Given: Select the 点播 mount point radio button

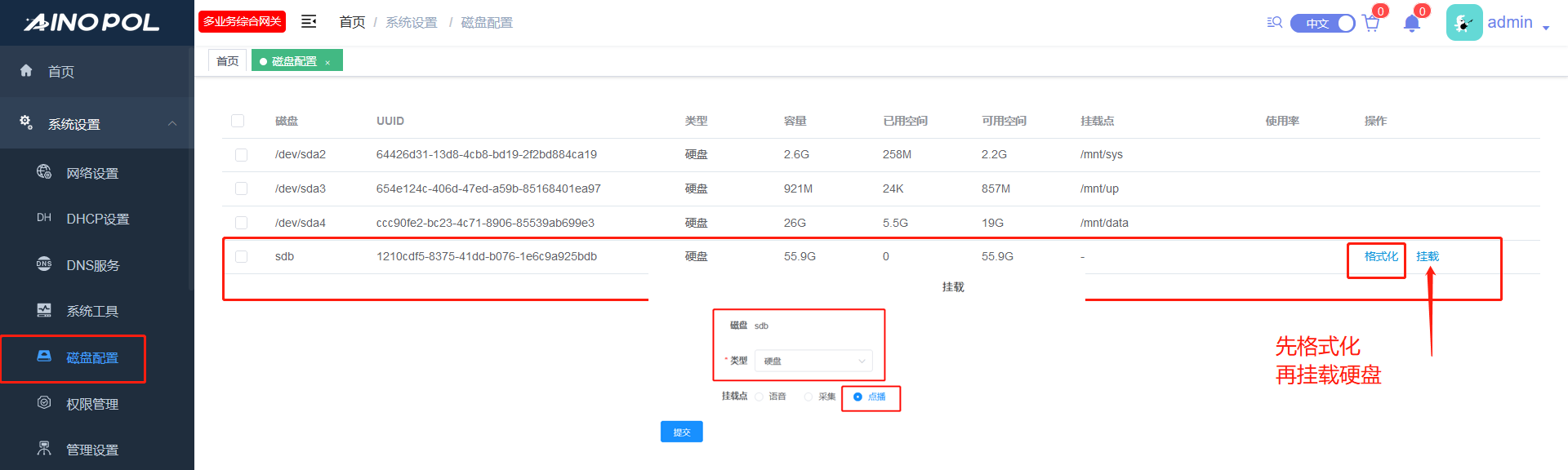Looking at the screenshot, I should pos(857,397).
